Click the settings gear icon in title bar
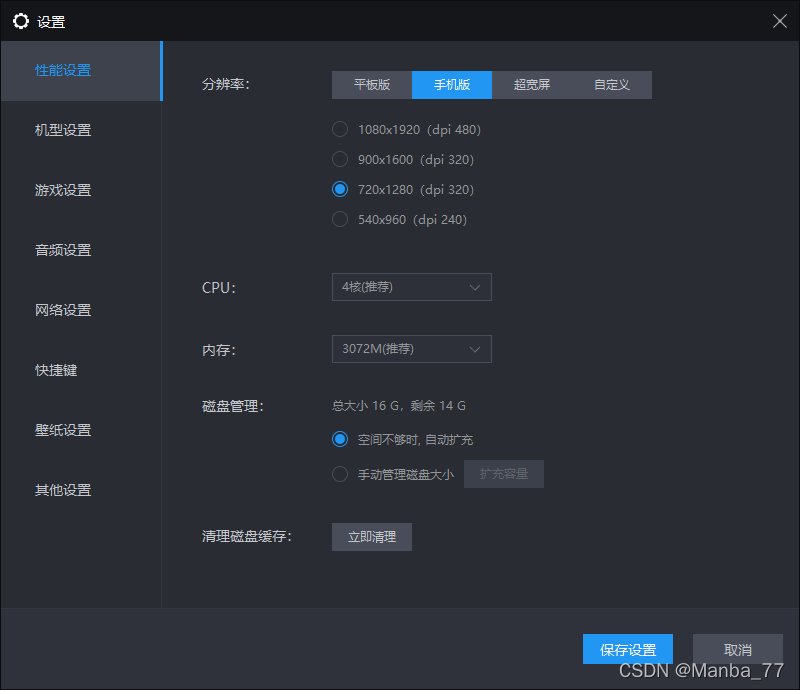The image size is (800, 690). click(x=21, y=21)
